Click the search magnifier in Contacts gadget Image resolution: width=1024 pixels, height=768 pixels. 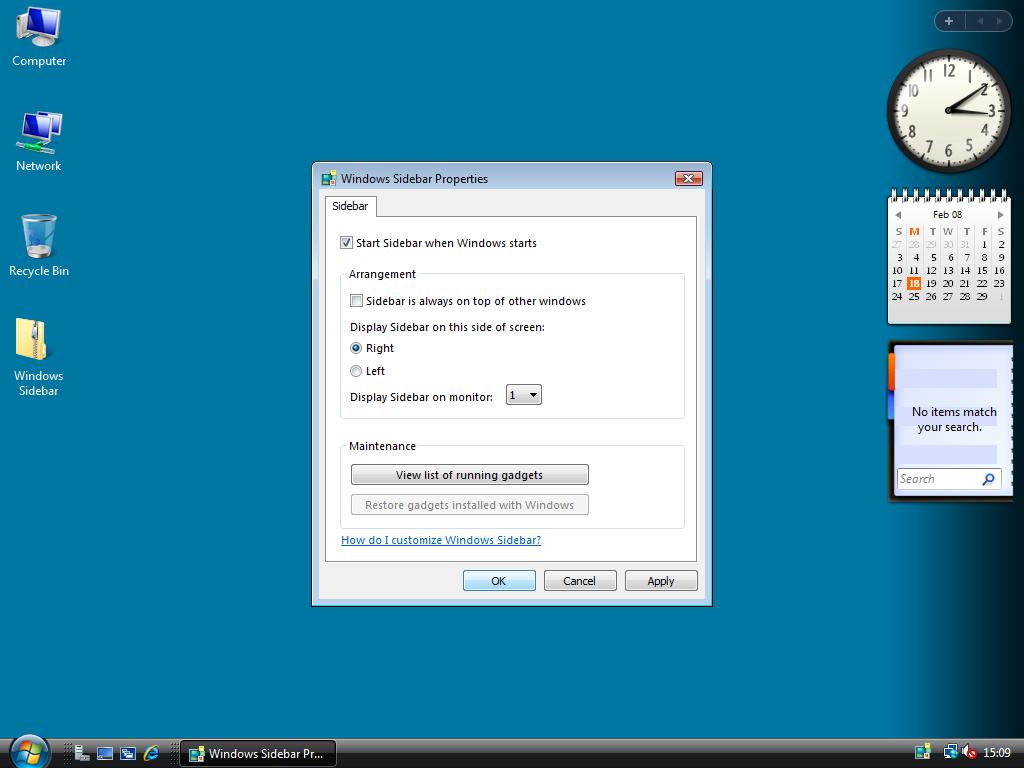coord(989,479)
